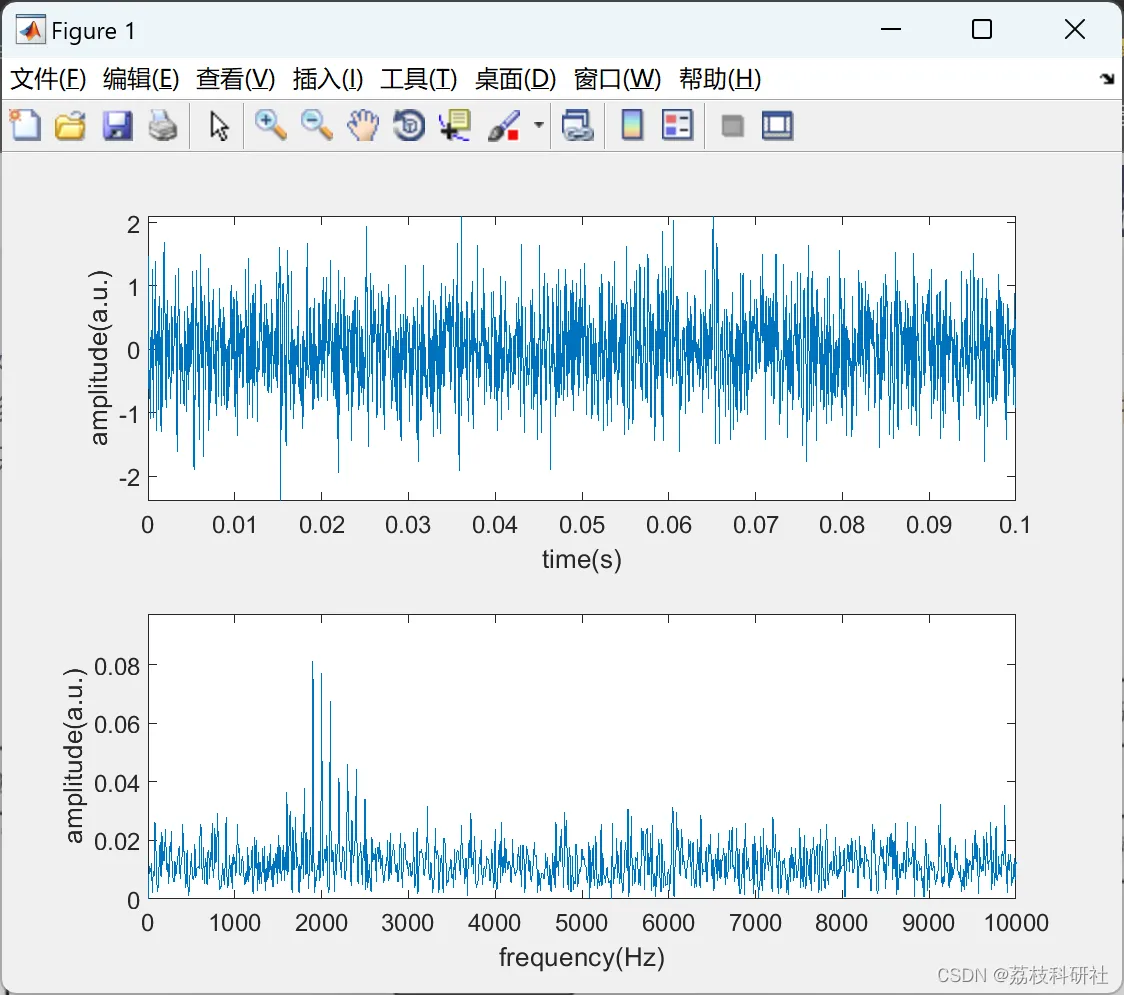The height and width of the screenshot is (995, 1124).
Task: Expand the brush color dropdown arrow
Action: (539, 125)
